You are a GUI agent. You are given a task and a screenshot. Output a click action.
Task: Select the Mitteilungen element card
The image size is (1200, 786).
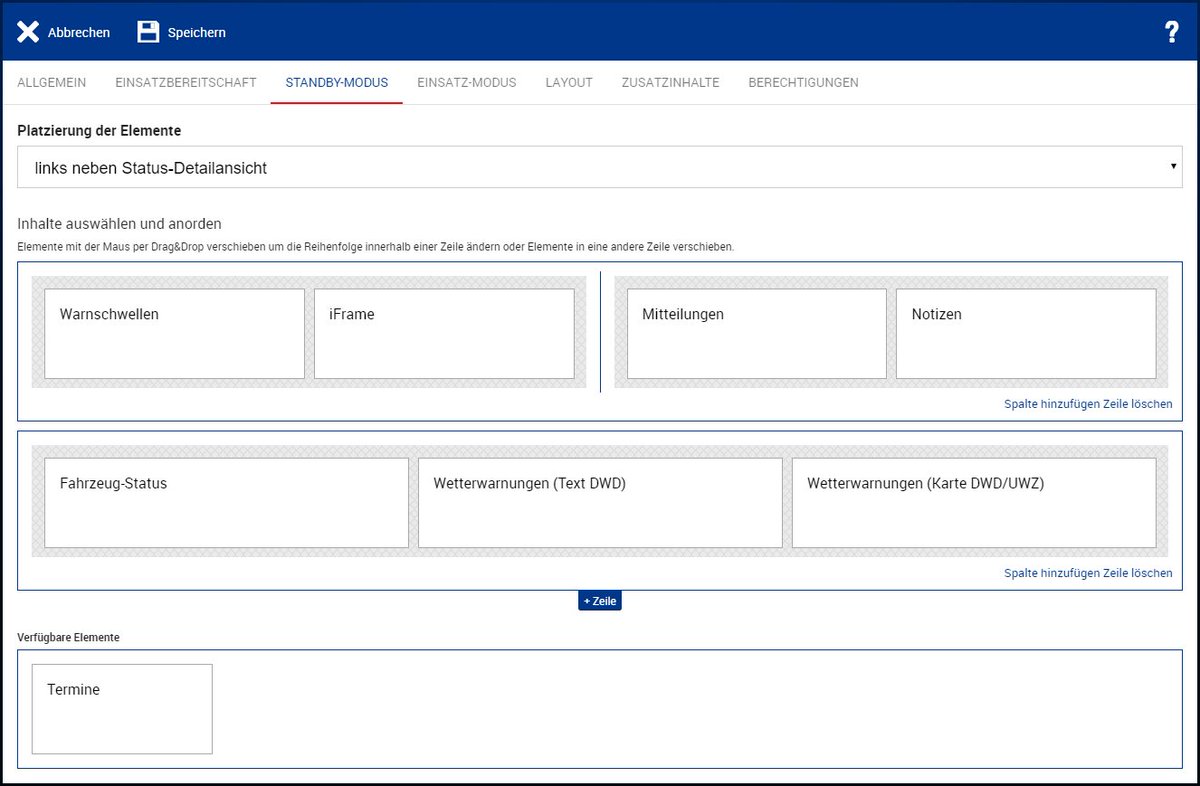757,334
